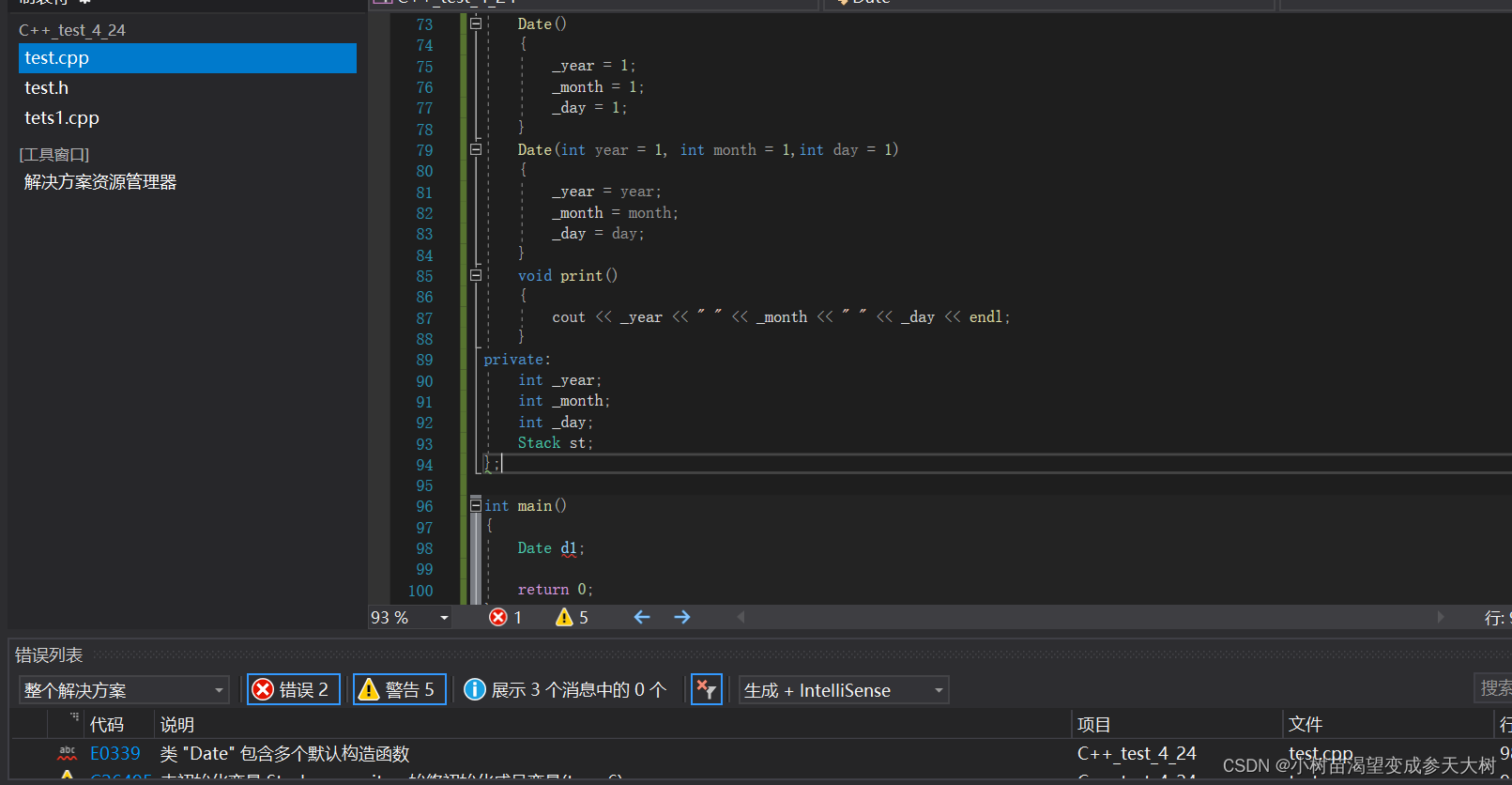Click the yellow warning indicator showing 5
The image size is (1512, 785).
click(572, 617)
